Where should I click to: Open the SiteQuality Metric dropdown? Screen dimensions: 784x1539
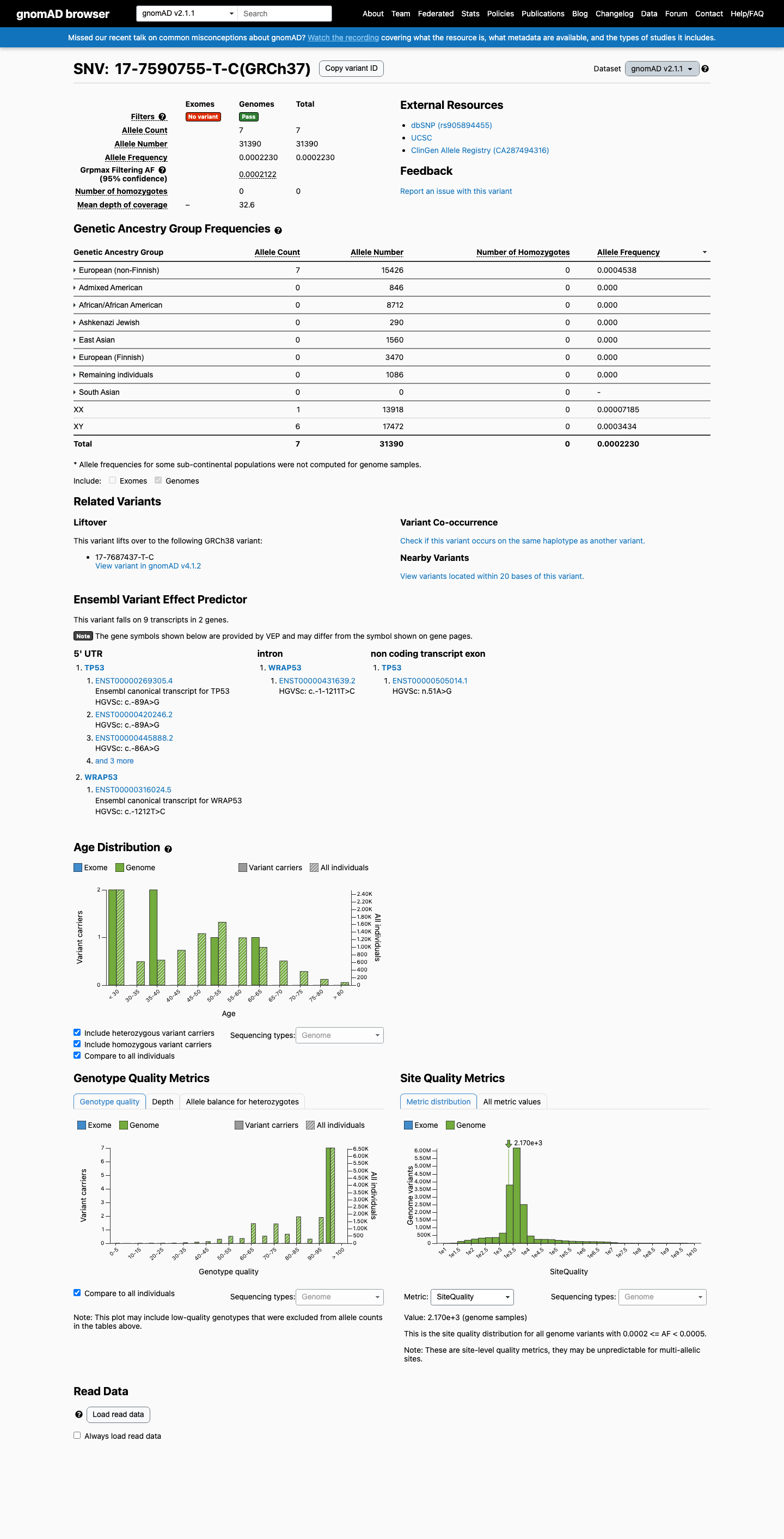point(471,1297)
